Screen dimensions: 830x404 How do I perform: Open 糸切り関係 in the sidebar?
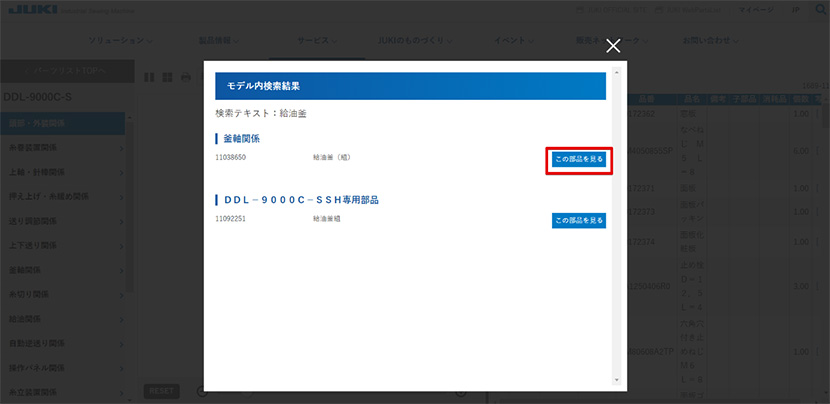(62, 294)
